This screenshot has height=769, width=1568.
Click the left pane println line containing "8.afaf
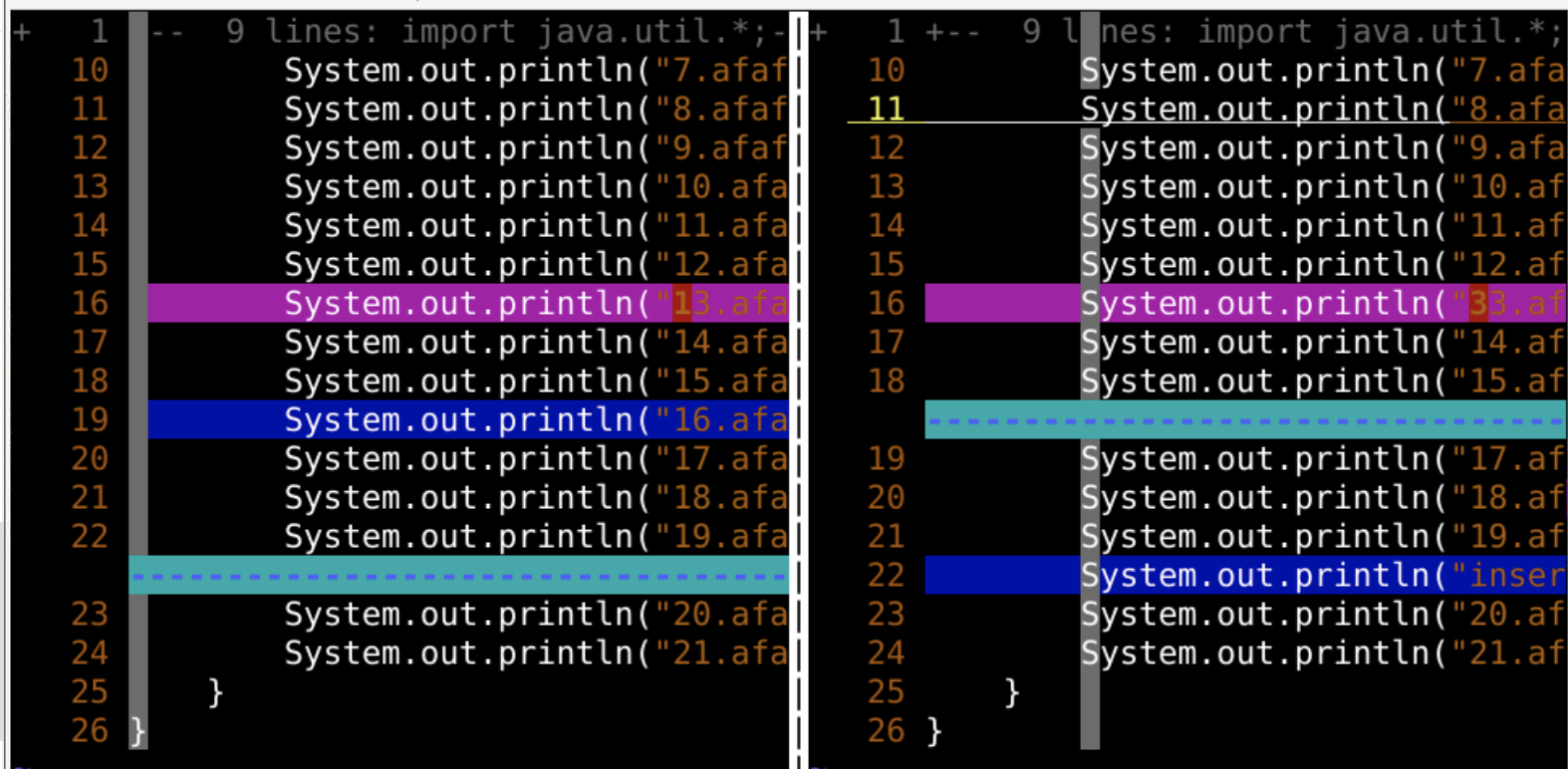[x=536, y=110]
